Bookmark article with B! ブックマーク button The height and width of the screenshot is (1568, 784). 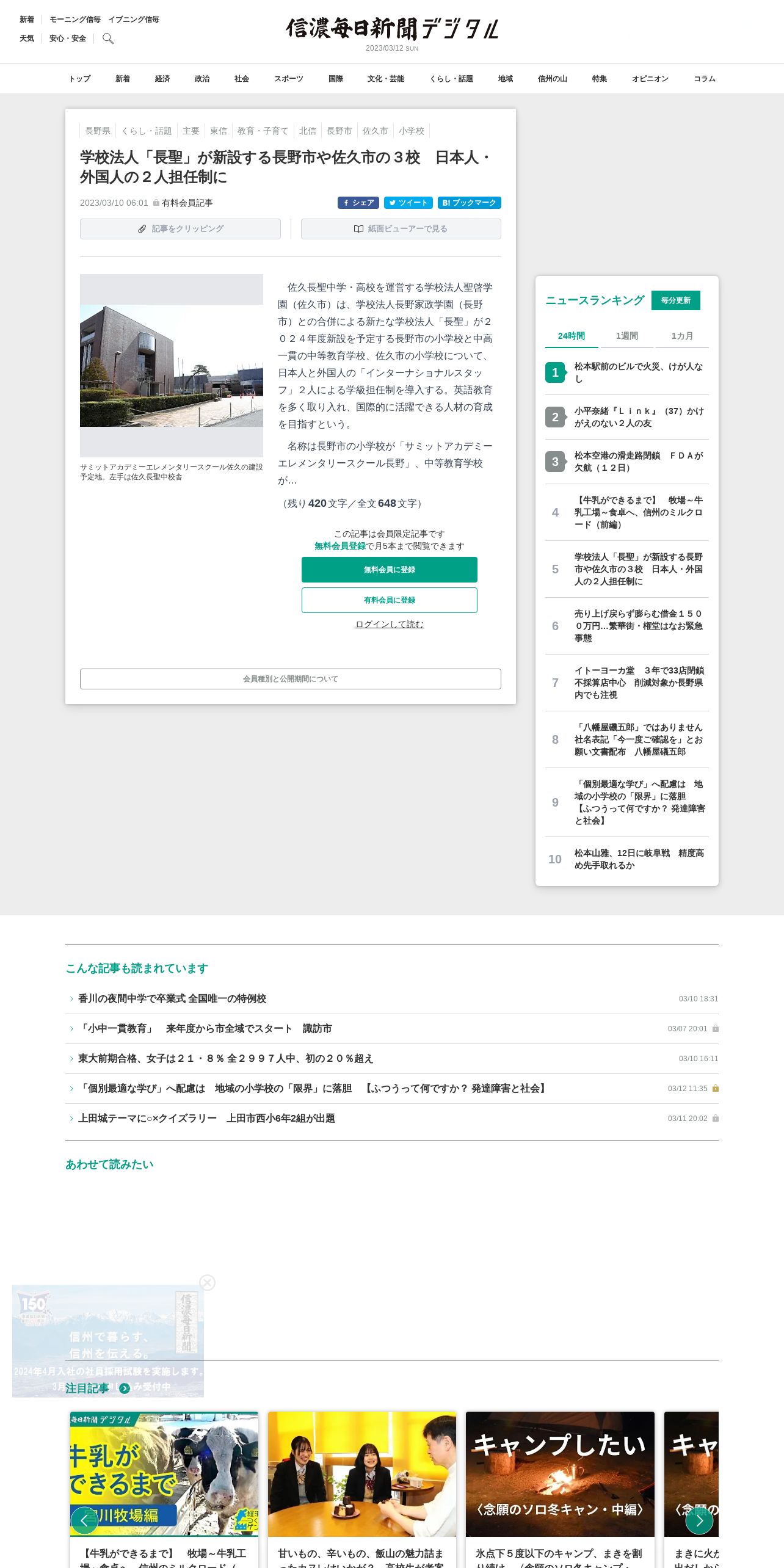(470, 203)
